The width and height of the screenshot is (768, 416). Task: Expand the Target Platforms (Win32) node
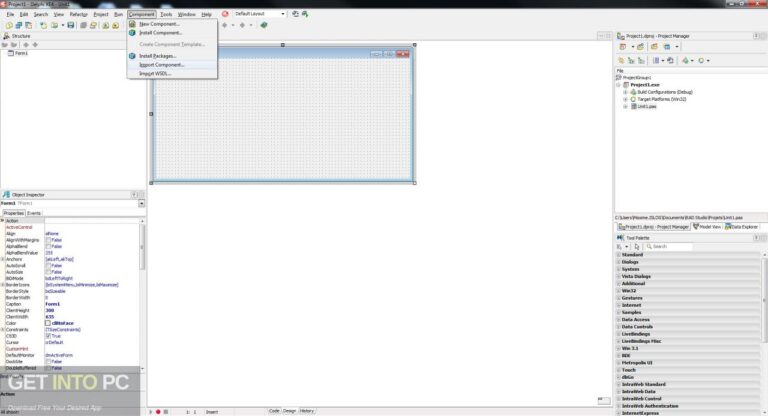click(x=625, y=99)
